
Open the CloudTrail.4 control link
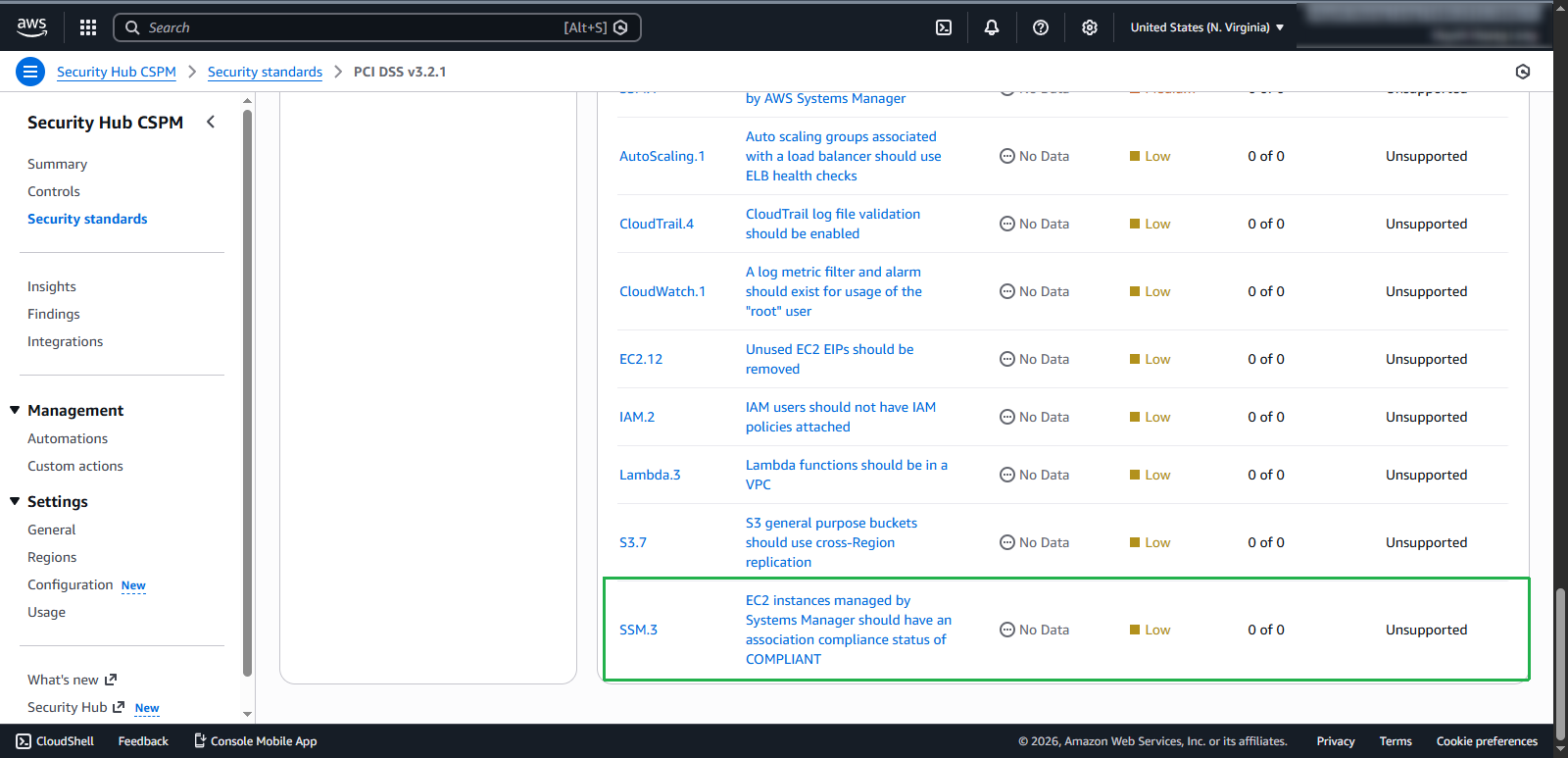(x=657, y=224)
